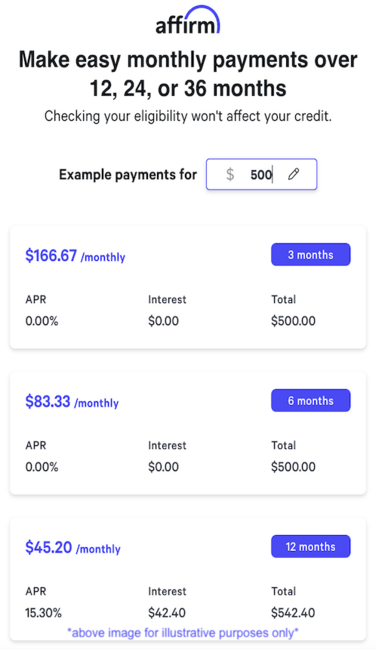Click the $83.33 /monthly amount
The image size is (376, 650).
click(72, 402)
